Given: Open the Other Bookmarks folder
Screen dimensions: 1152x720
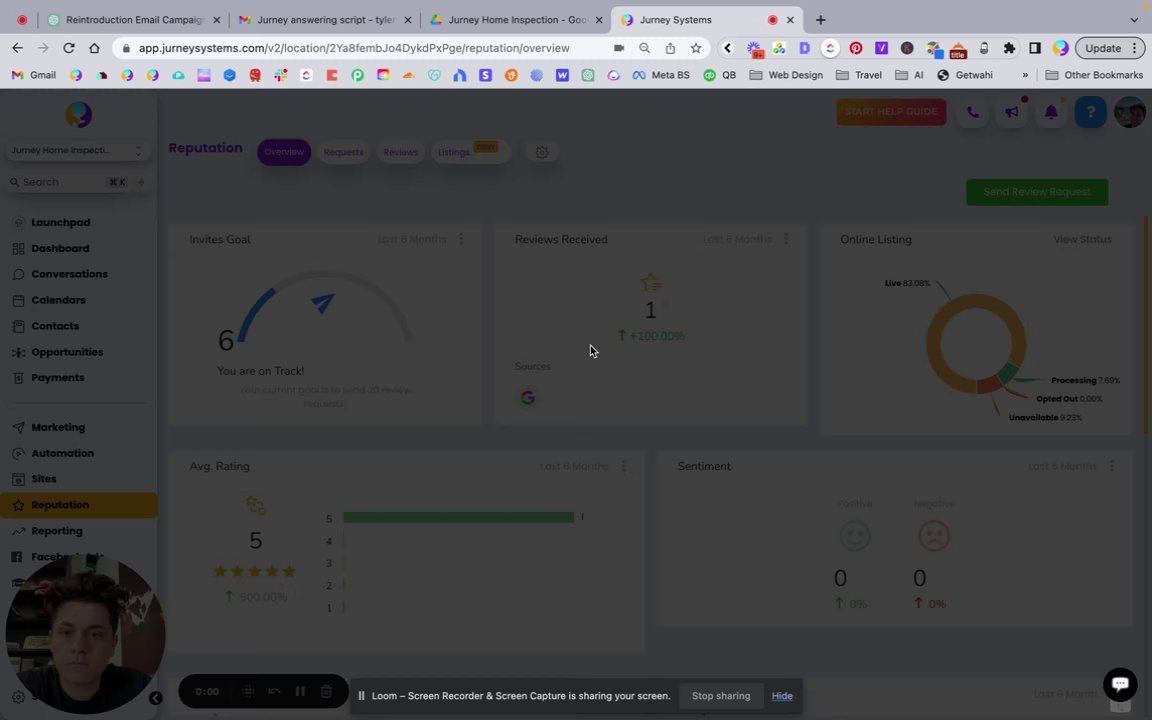Looking at the screenshot, I should (1094, 75).
